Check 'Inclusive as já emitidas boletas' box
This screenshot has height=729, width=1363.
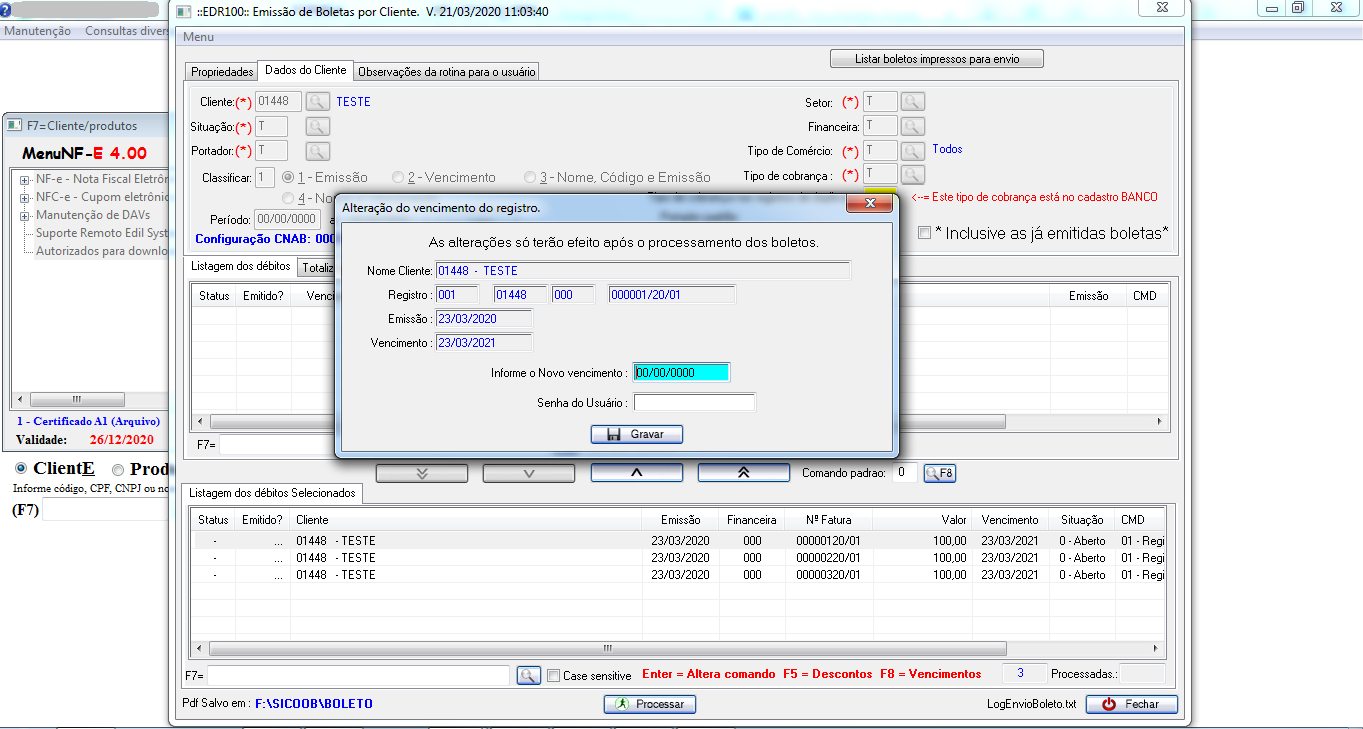coord(925,232)
